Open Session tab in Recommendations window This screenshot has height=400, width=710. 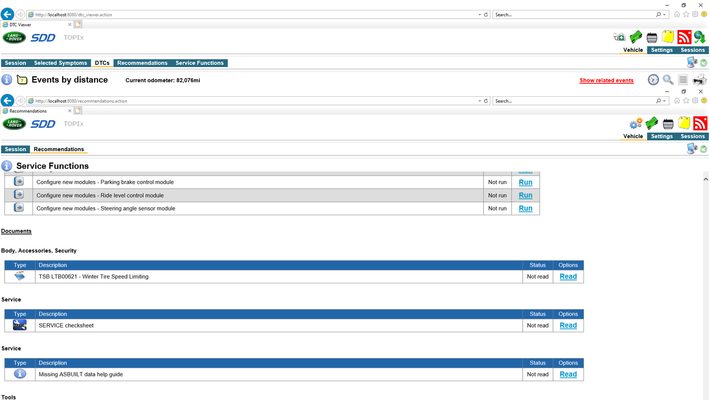pos(15,149)
